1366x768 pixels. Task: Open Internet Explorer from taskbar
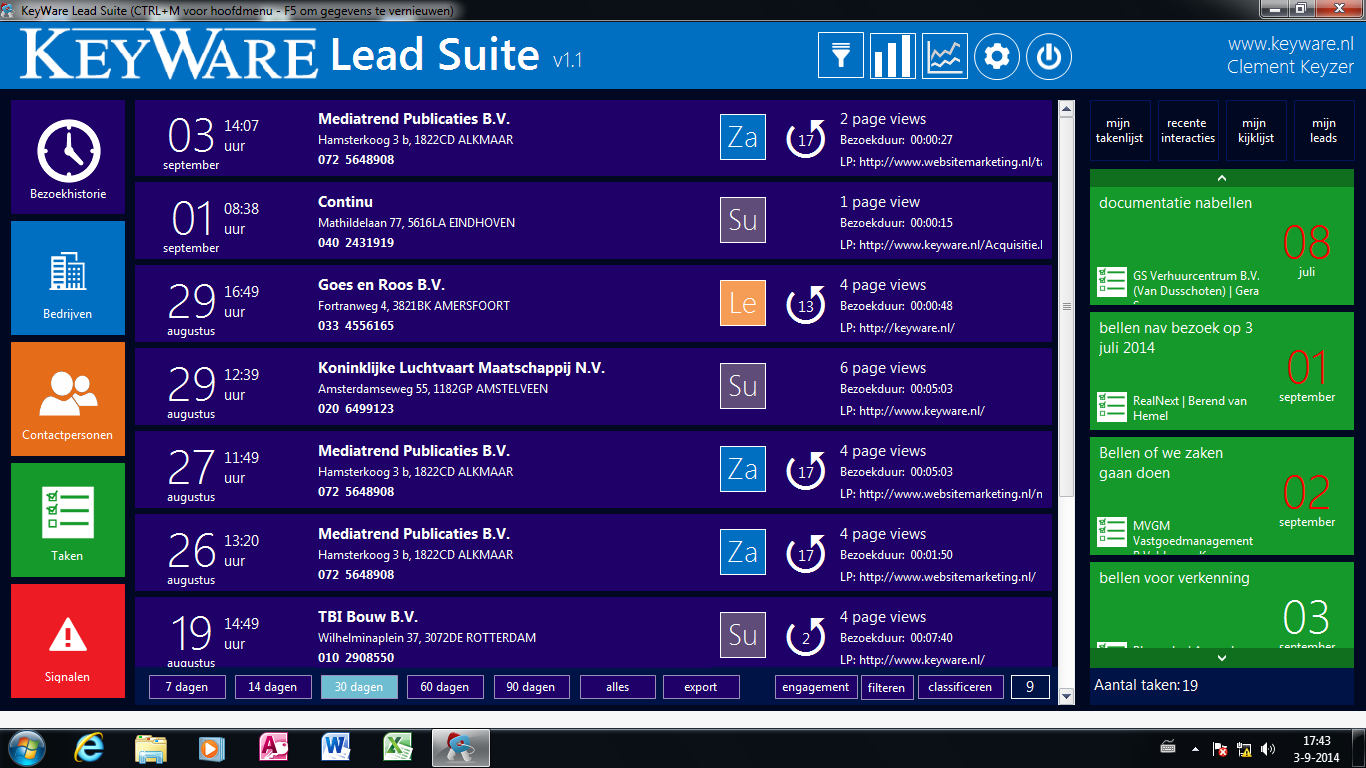(89, 747)
